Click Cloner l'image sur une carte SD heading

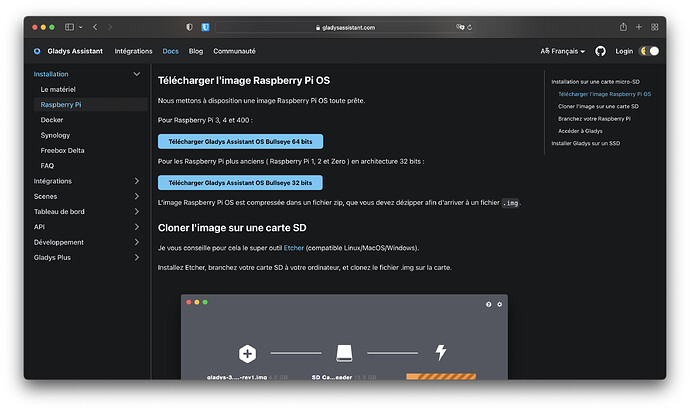232,228
